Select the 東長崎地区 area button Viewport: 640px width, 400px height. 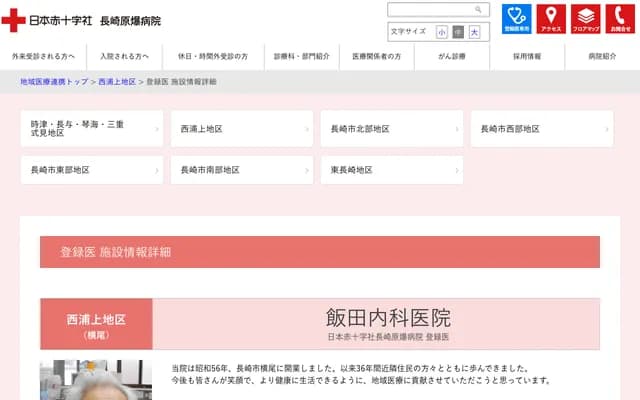[x=392, y=170]
